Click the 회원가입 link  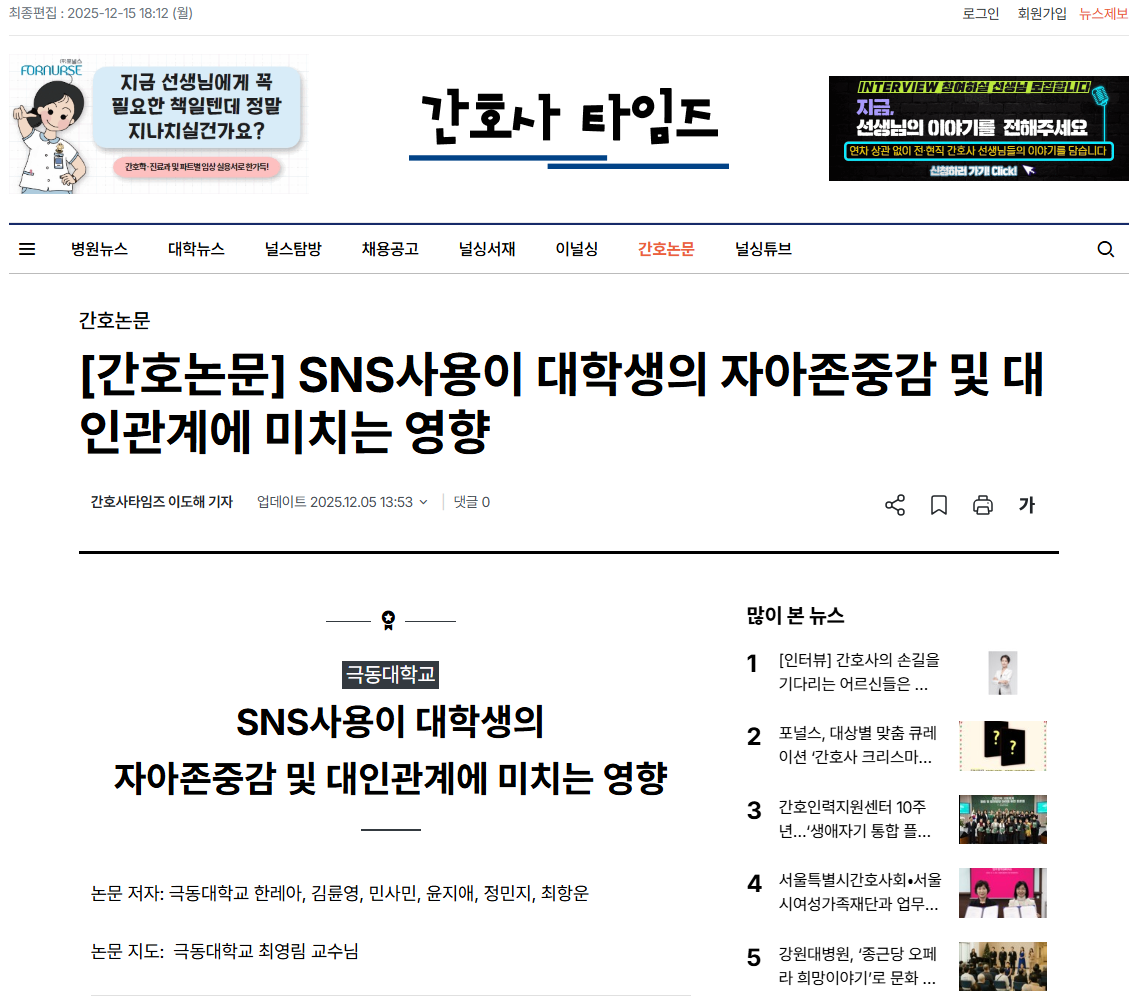pyautogui.click(x=1042, y=13)
